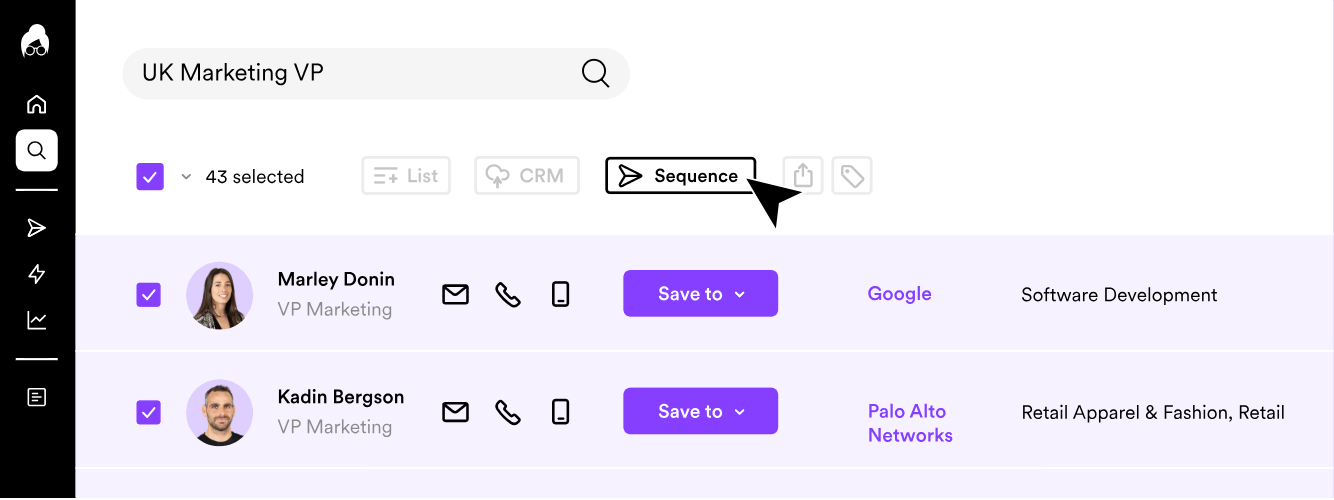Click the export share icon

click(803, 176)
